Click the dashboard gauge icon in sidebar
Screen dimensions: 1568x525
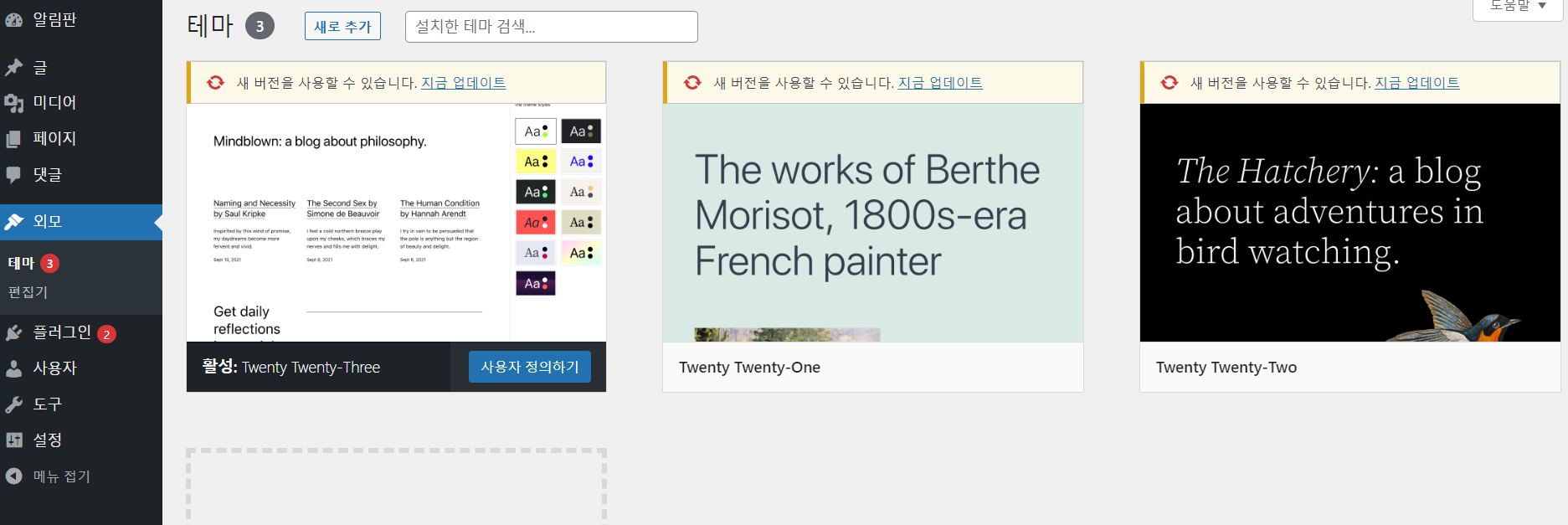[x=14, y=20]
